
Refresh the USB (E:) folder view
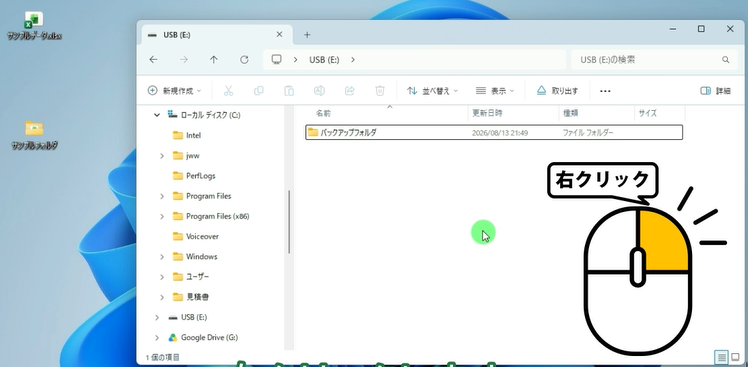[x=244, y=60]
